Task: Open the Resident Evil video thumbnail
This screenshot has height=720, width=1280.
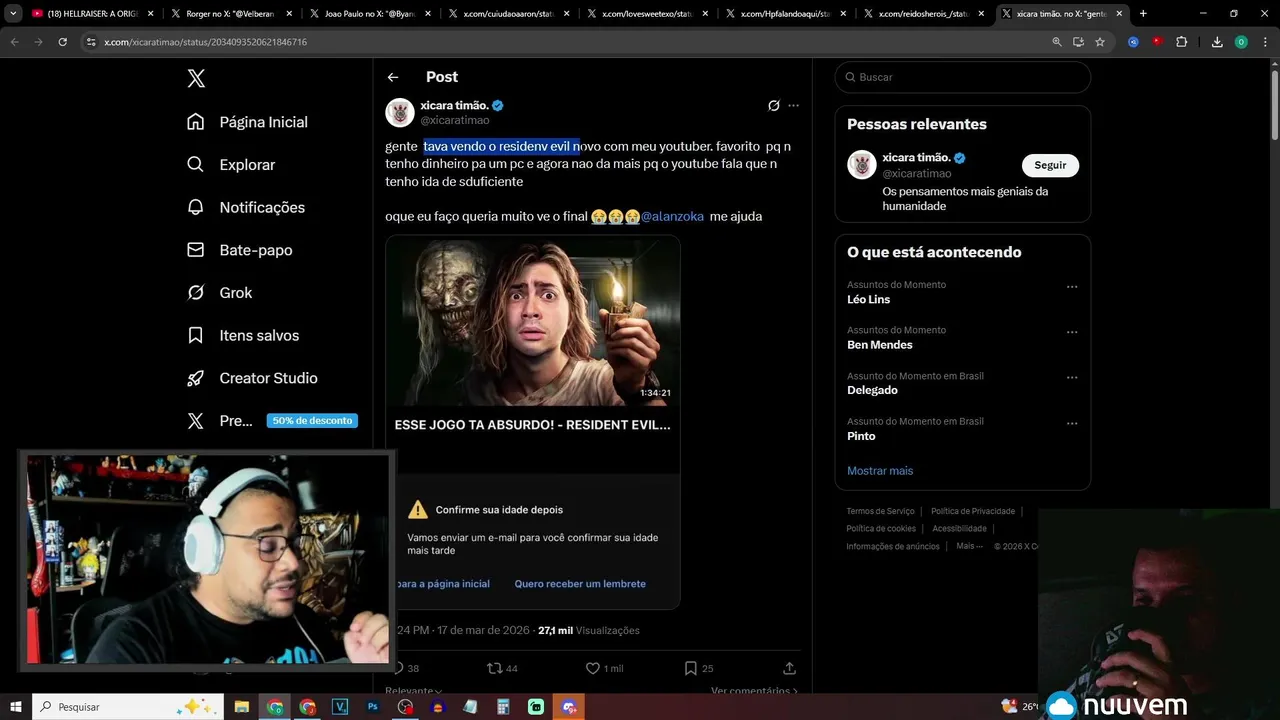Action: click(x=532, y=322)
